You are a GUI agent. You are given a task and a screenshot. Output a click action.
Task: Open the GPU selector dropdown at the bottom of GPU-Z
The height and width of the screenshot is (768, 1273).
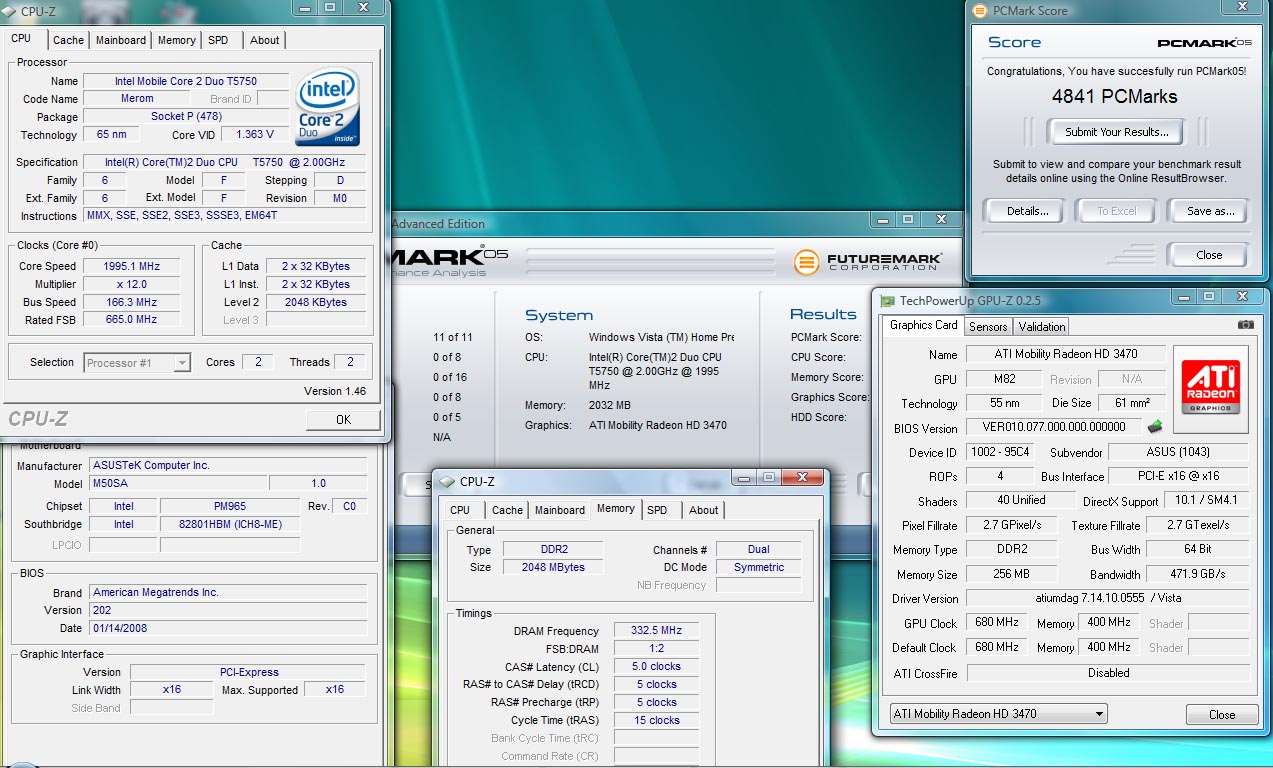click(998, 714)
